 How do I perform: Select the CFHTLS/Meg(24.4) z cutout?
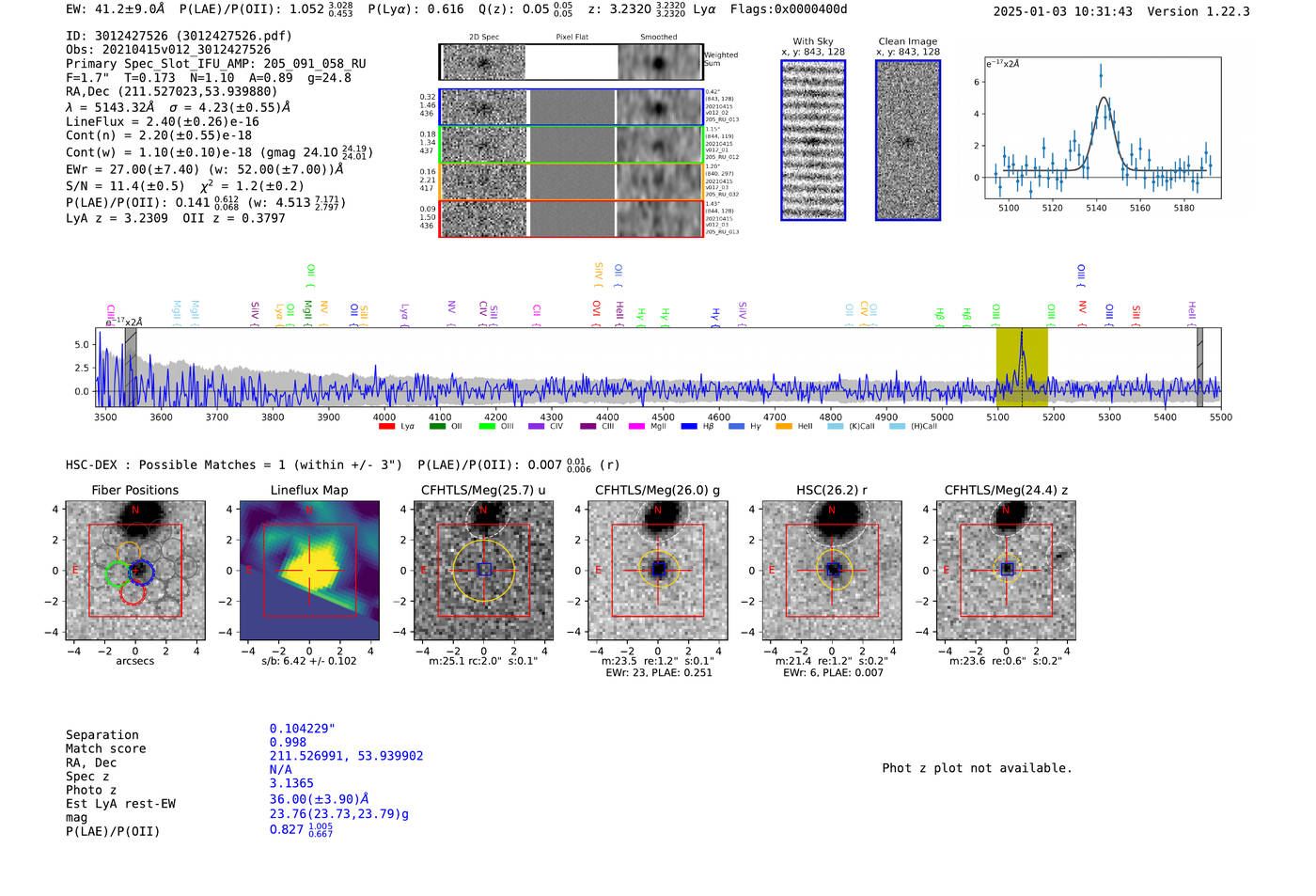1006,571
